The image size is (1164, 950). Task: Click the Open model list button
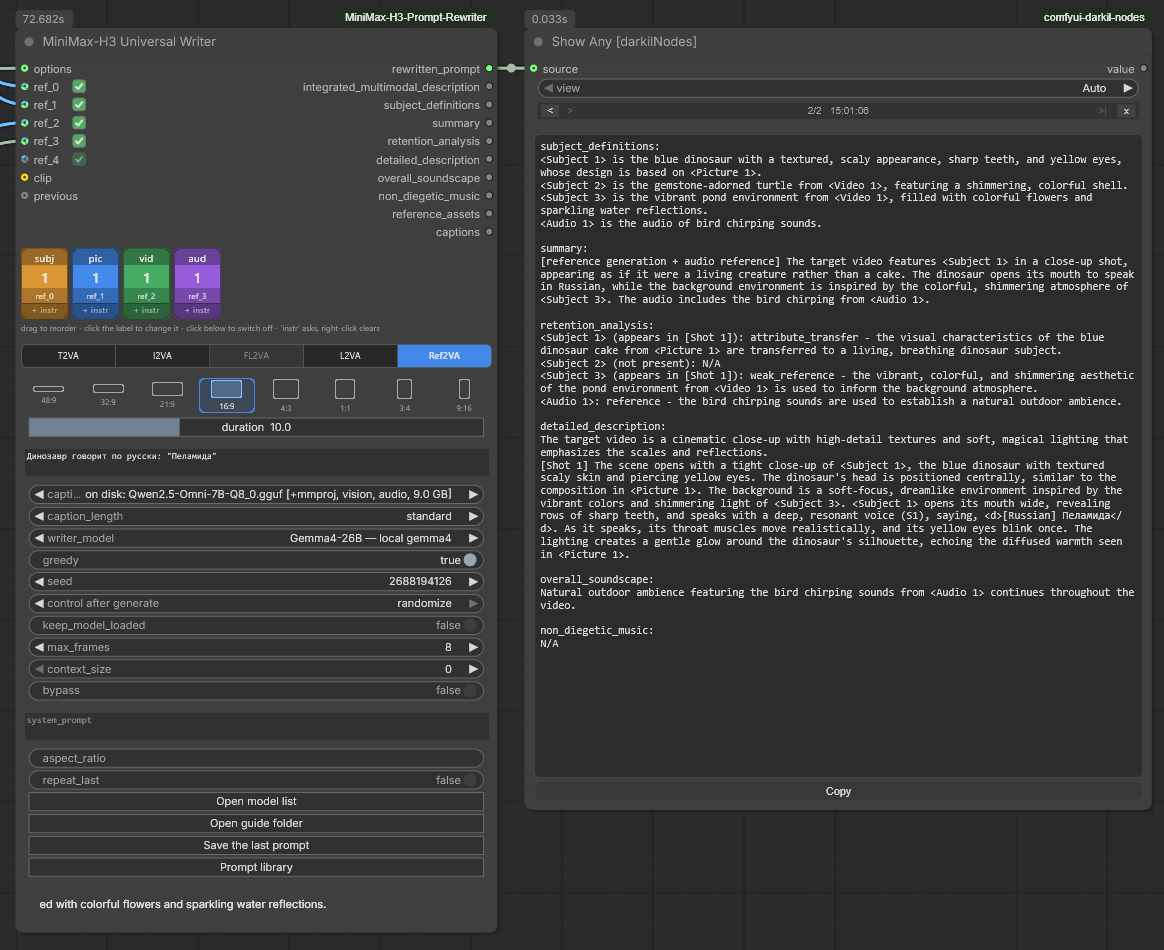pos(256,802)
